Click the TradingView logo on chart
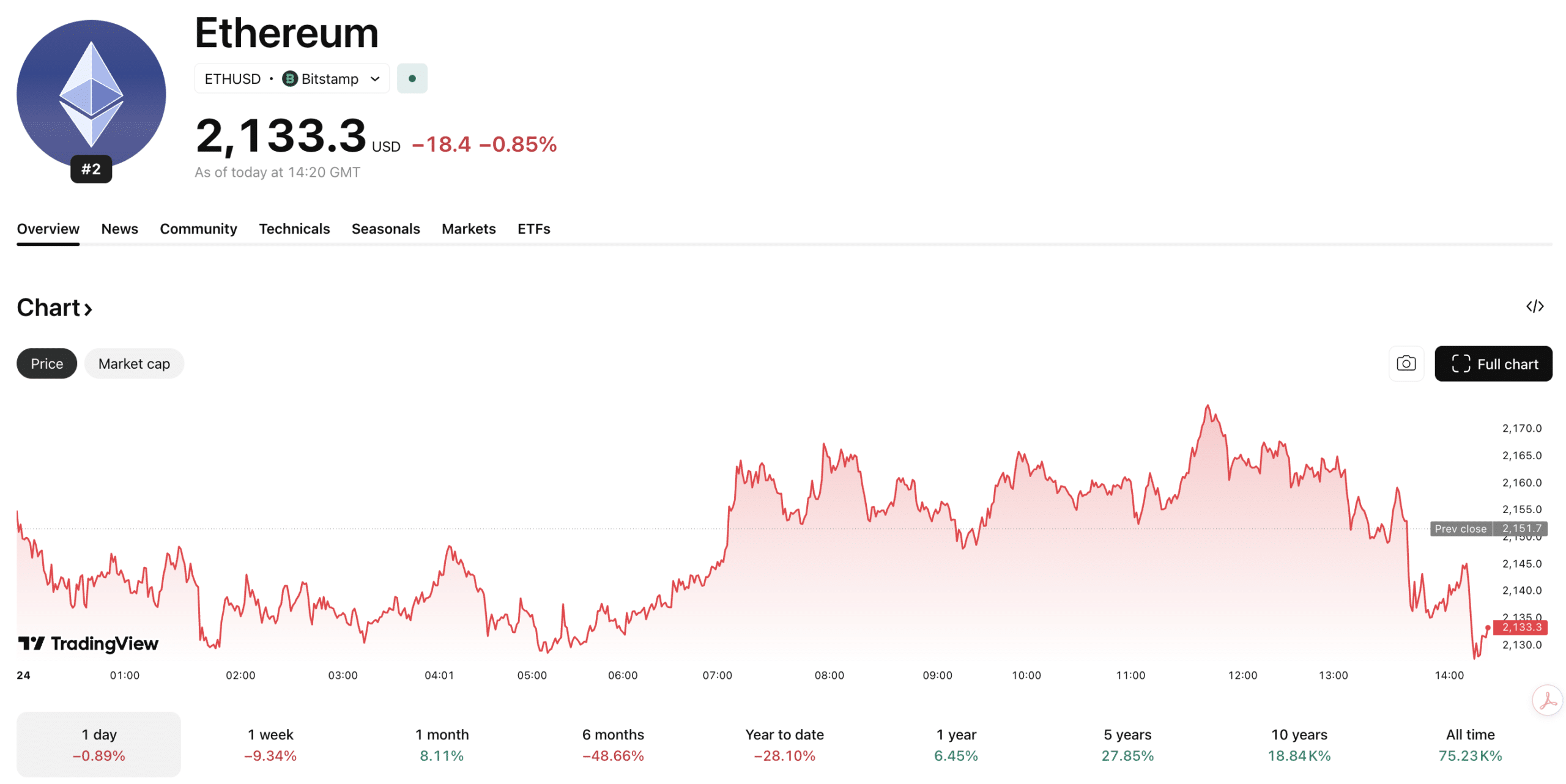 coord(88,643)
